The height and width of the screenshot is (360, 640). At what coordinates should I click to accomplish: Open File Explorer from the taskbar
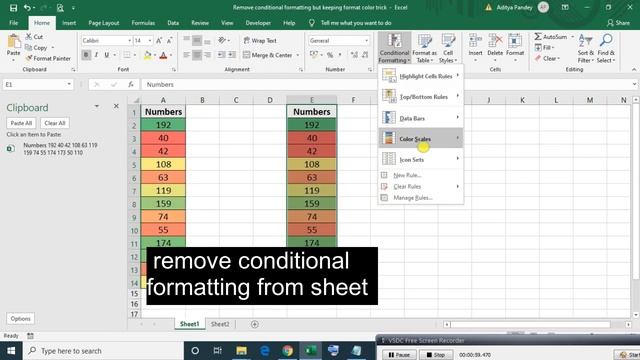241,351
